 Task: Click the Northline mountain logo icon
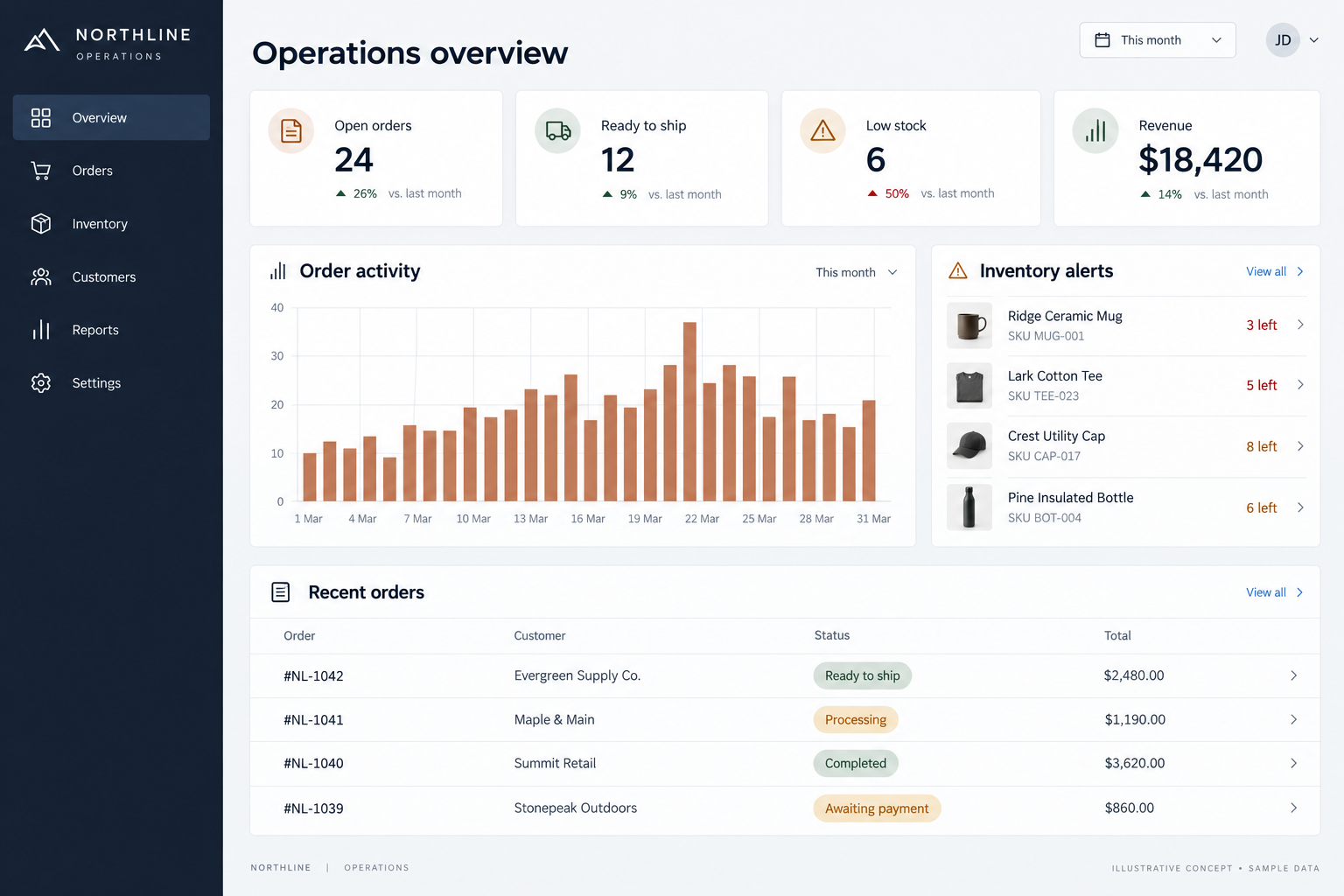click(41, 40)
